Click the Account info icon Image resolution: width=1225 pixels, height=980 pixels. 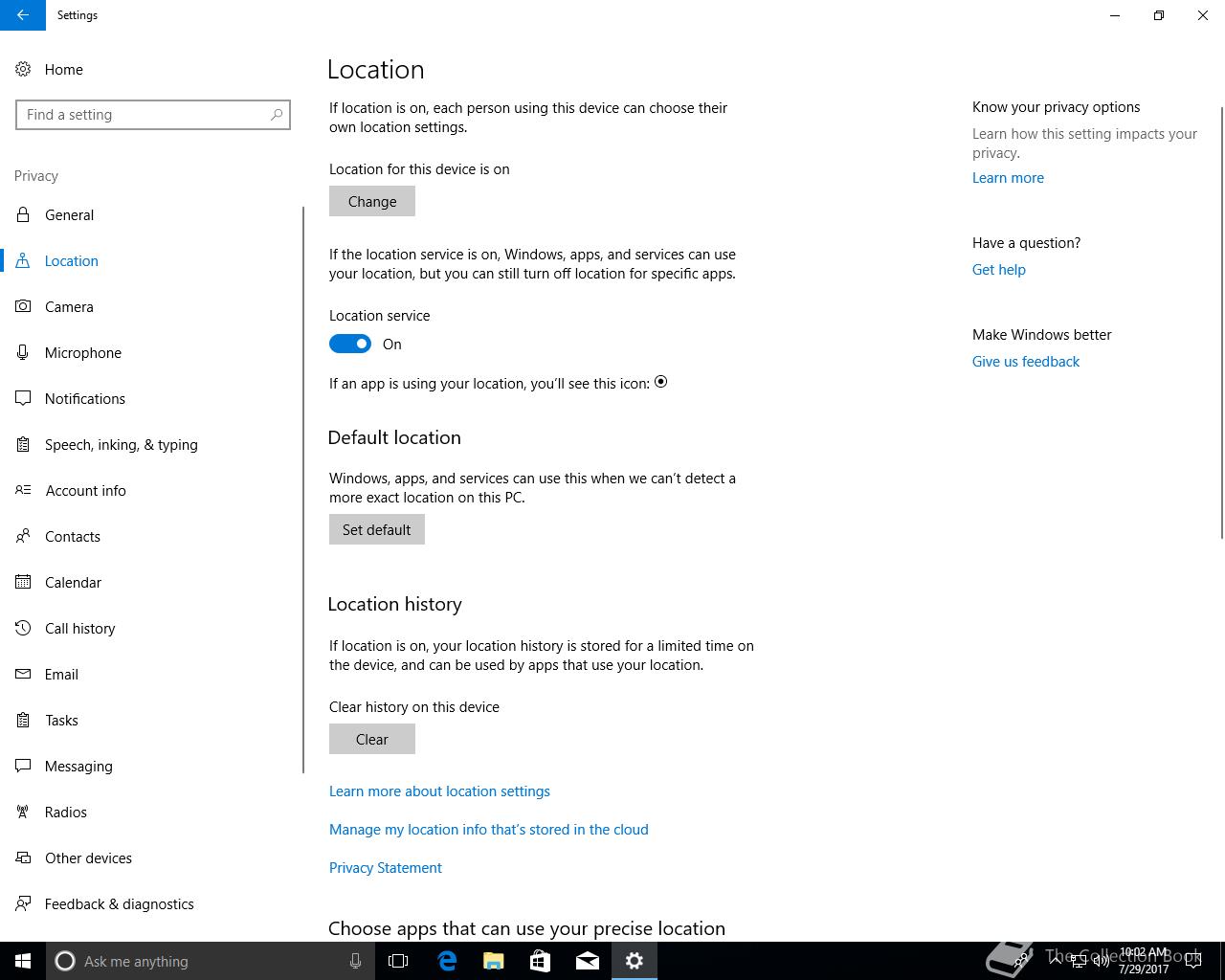(23, 490)
